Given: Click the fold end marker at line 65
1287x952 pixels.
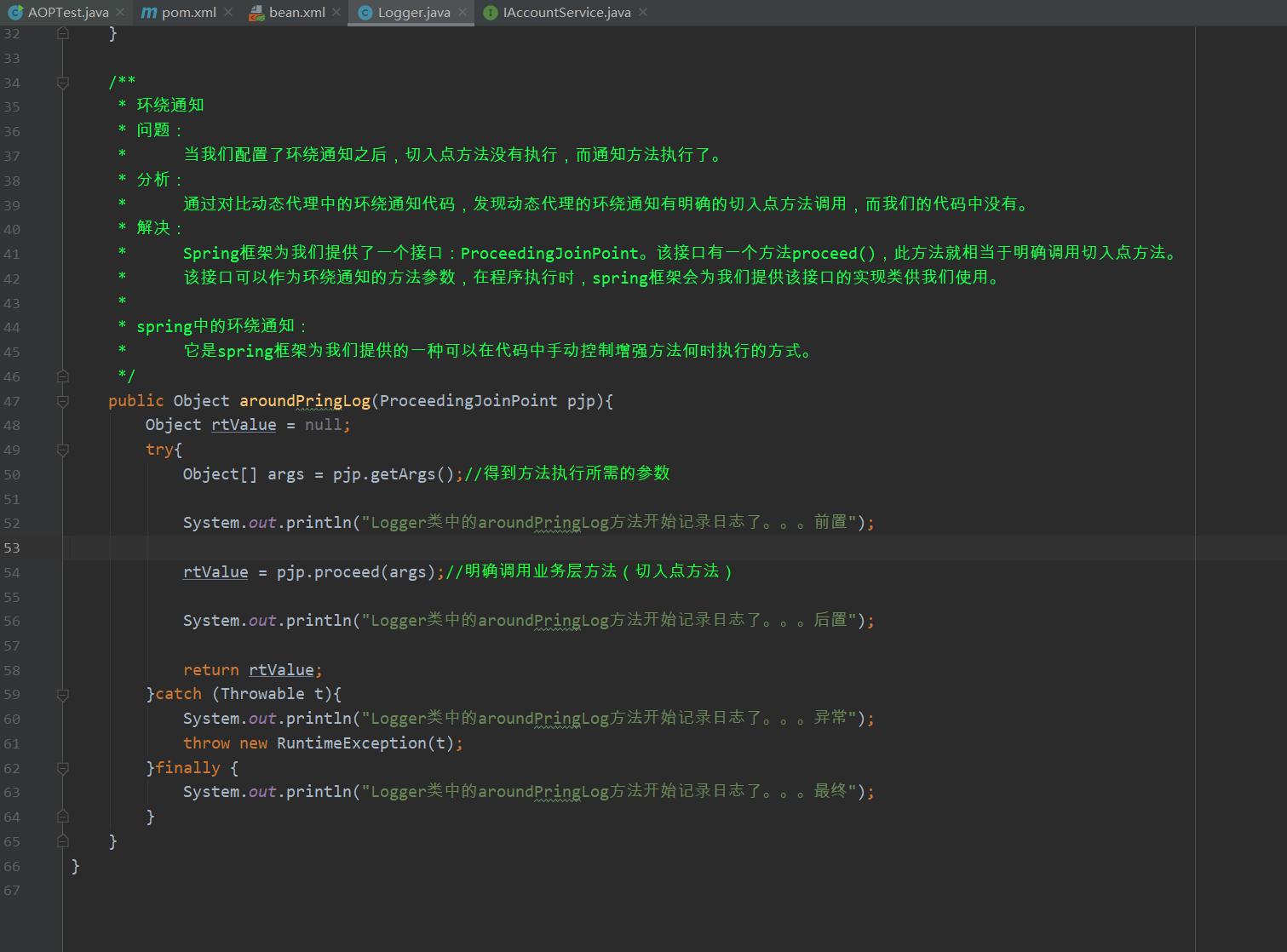Looking at the screenshot, I should [63, 841].
